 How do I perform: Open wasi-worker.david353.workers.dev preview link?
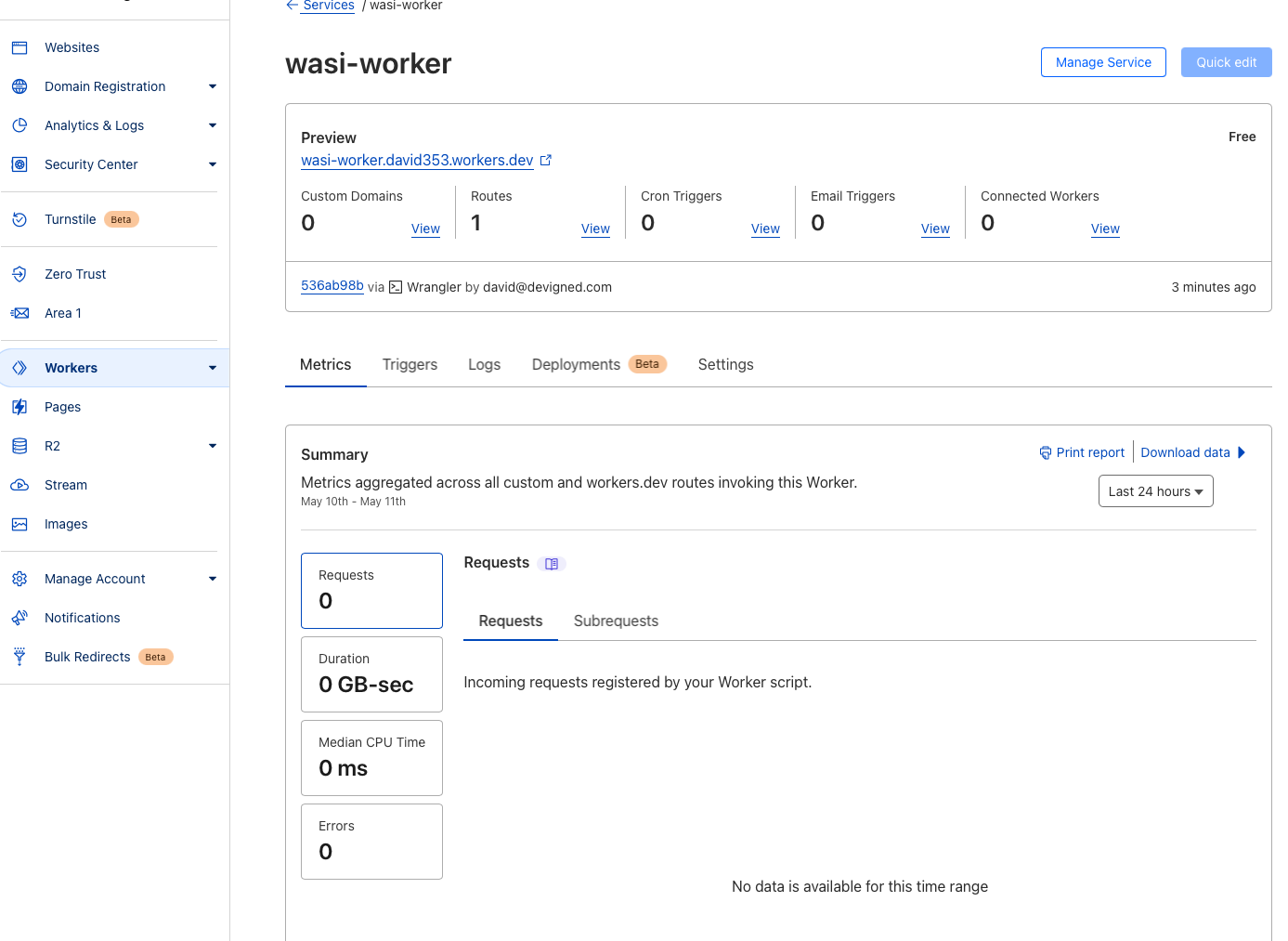point(417,160)
